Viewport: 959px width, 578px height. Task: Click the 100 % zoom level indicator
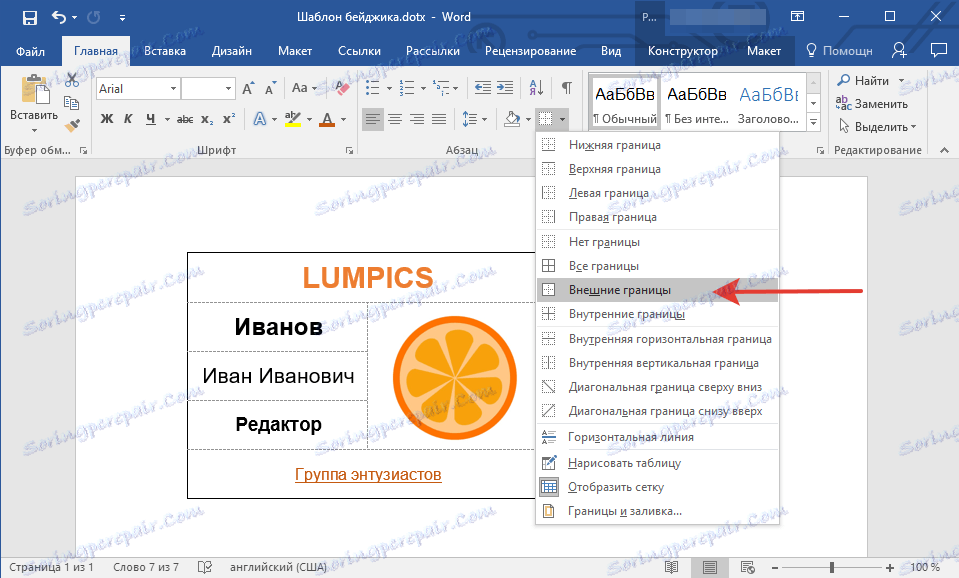point(925,568)
